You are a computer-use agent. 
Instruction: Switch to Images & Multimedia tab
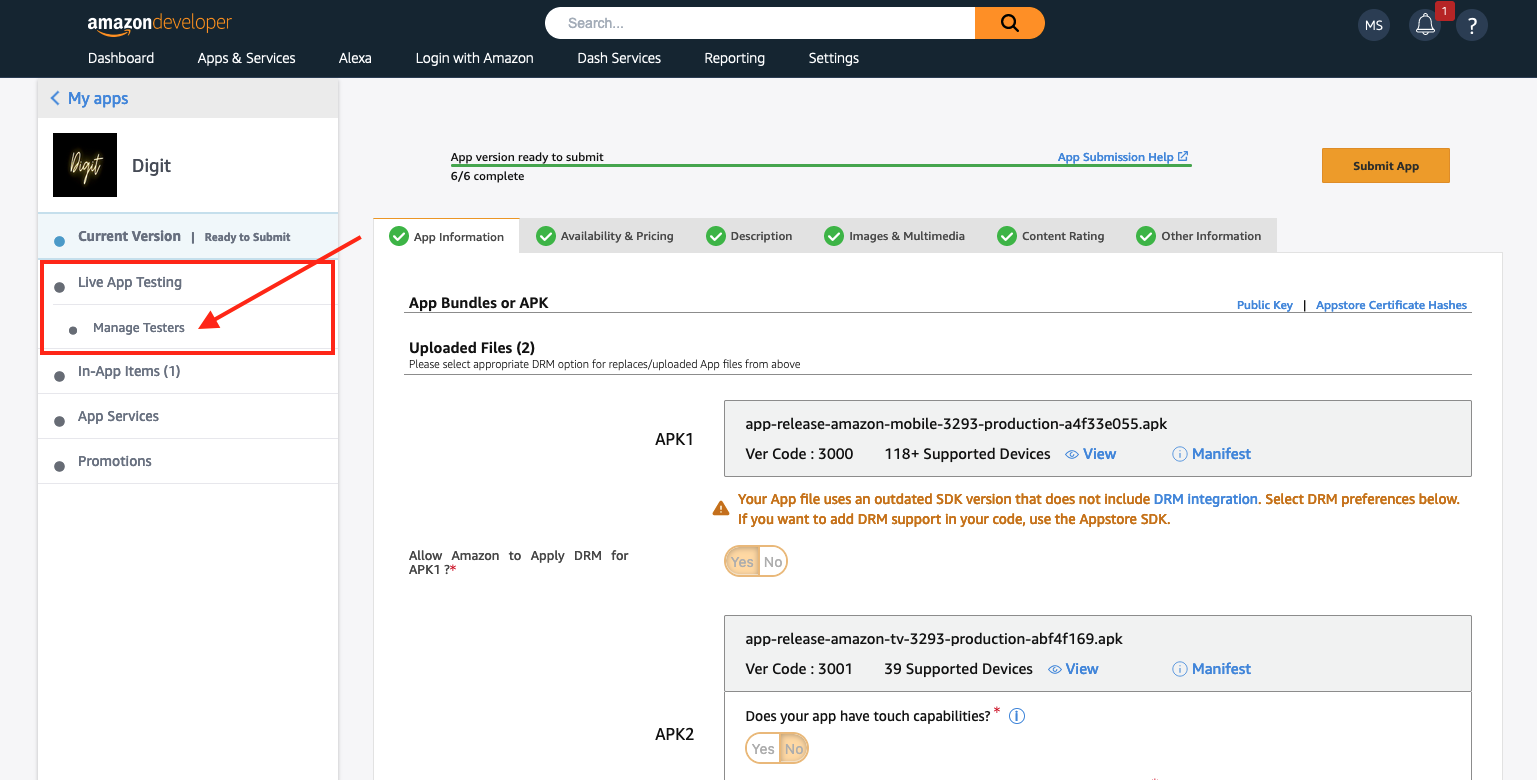click(895, 236)
